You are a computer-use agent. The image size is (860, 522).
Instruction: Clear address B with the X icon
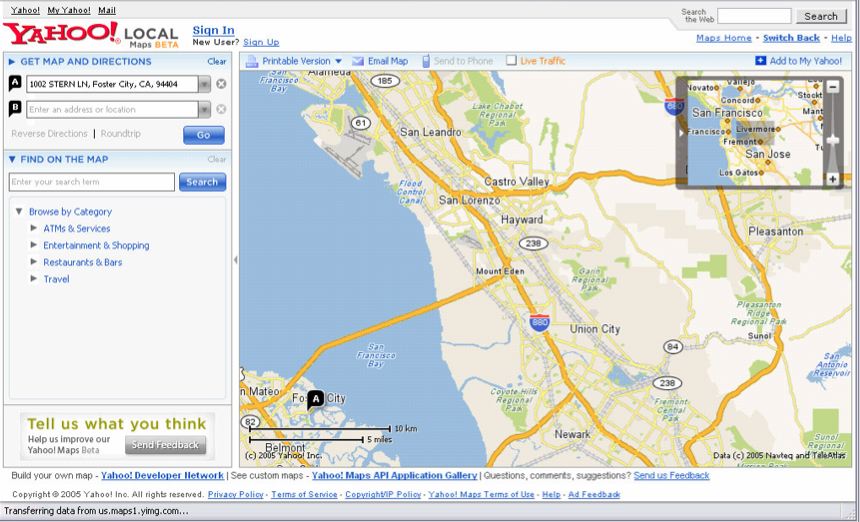221,109
